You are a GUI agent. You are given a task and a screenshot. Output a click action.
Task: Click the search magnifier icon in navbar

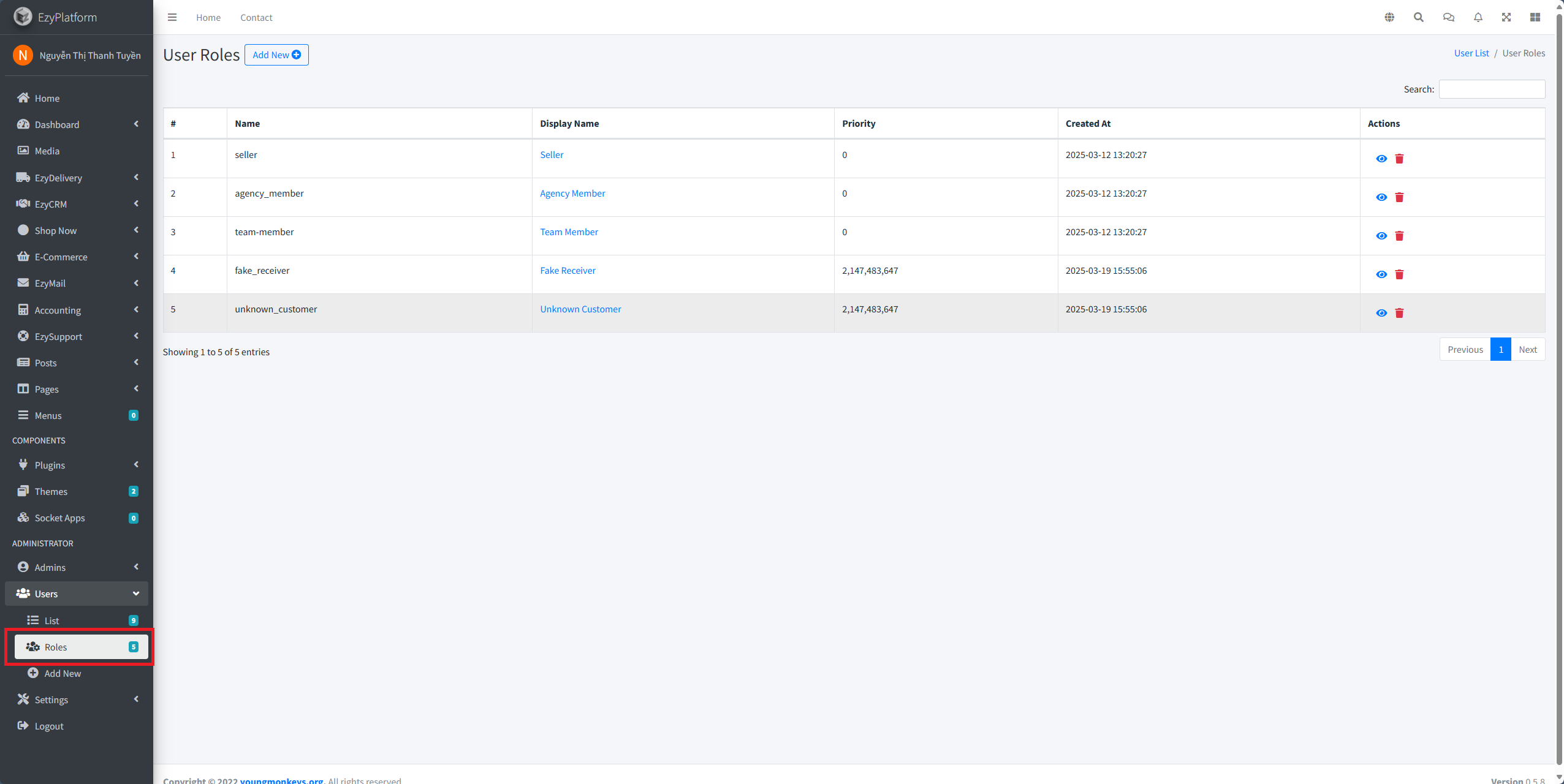[1419, 17]
